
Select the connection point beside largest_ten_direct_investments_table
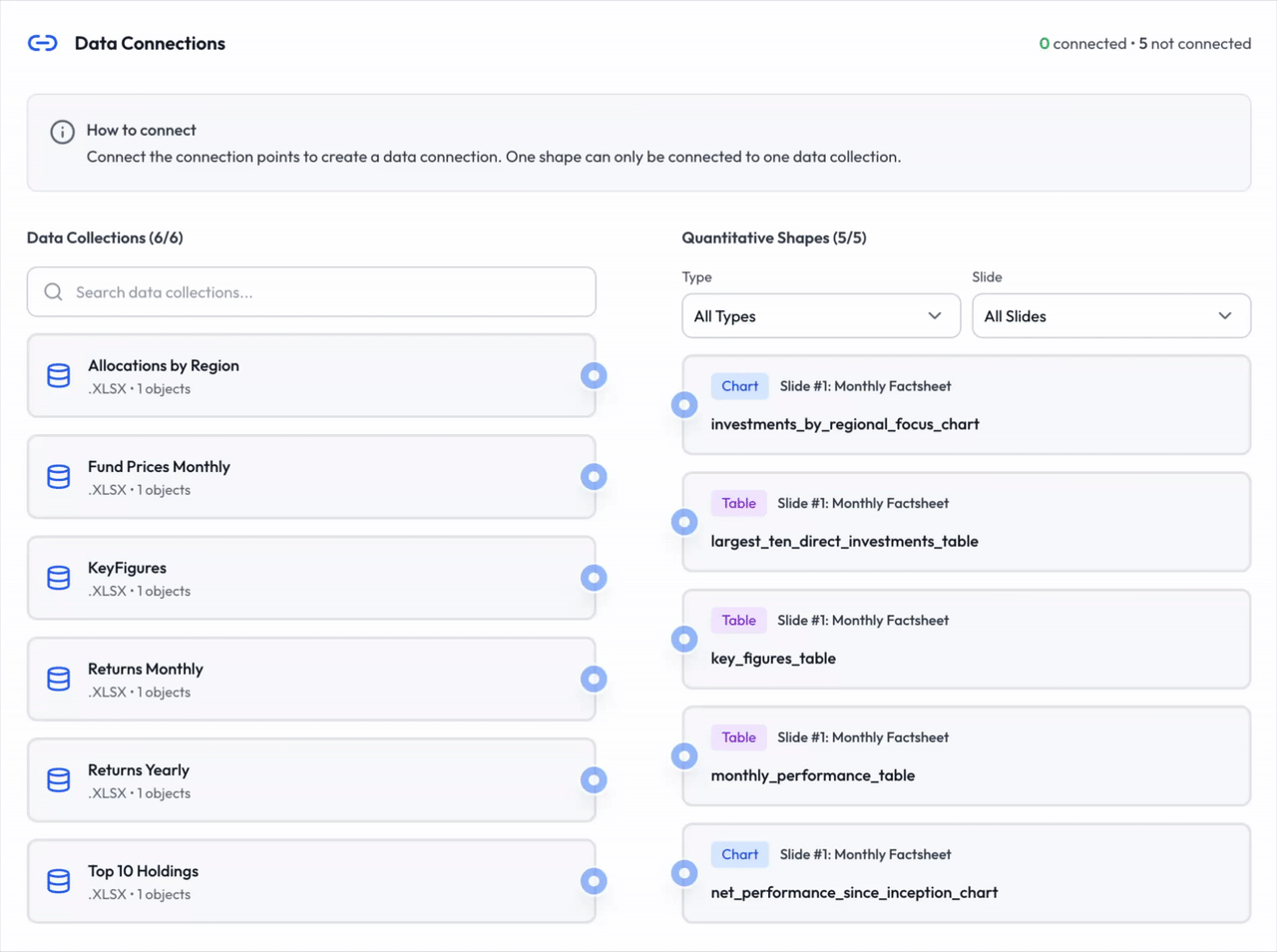pos(683,521)
